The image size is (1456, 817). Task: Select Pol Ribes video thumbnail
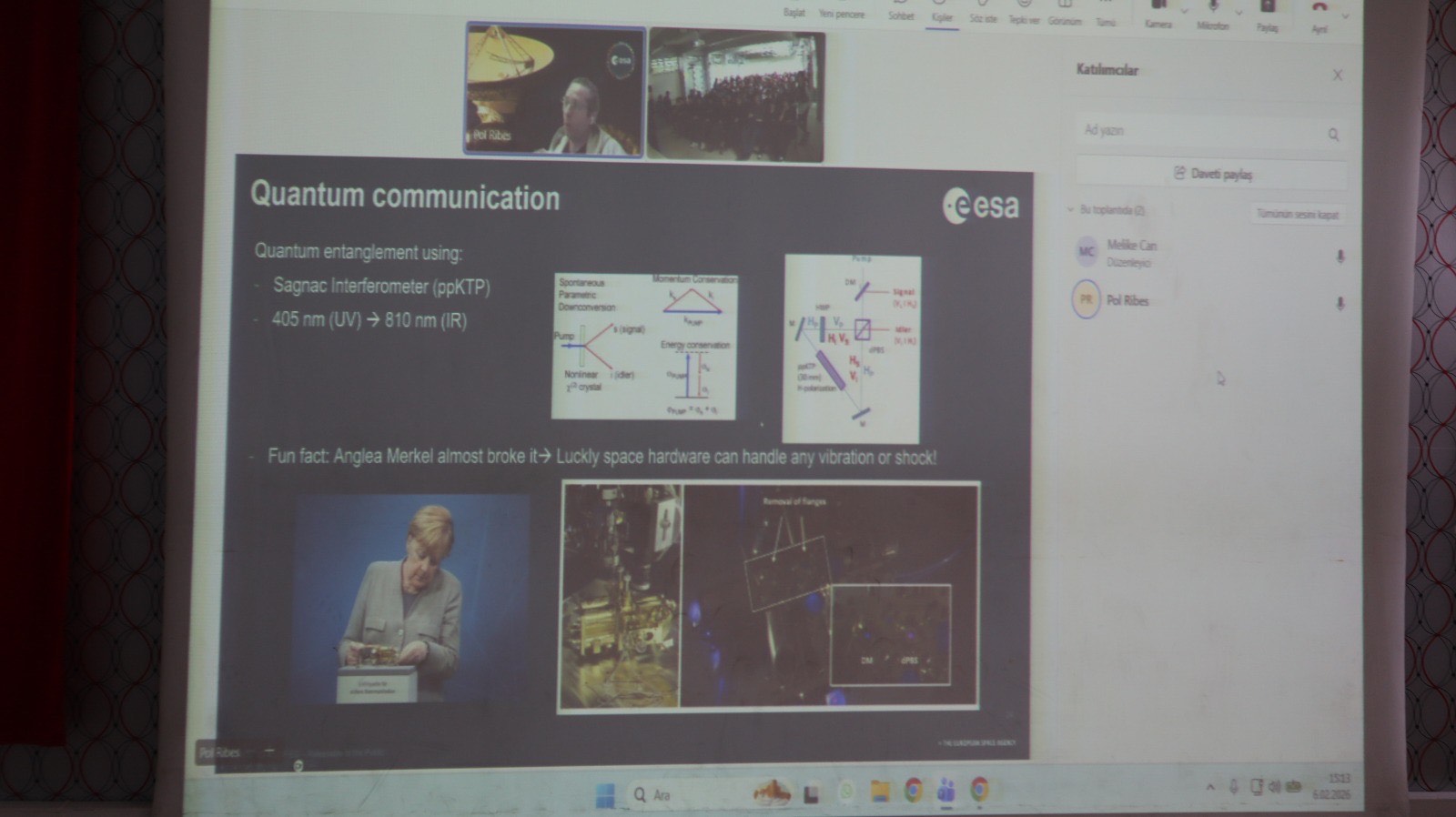[x=555, y=90]
